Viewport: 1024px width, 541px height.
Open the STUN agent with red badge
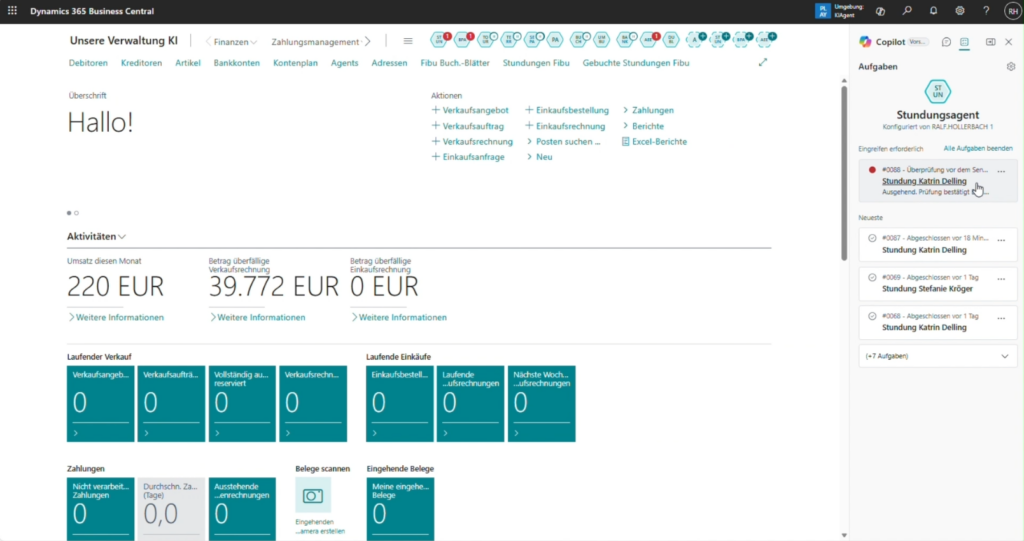point(440,40)
